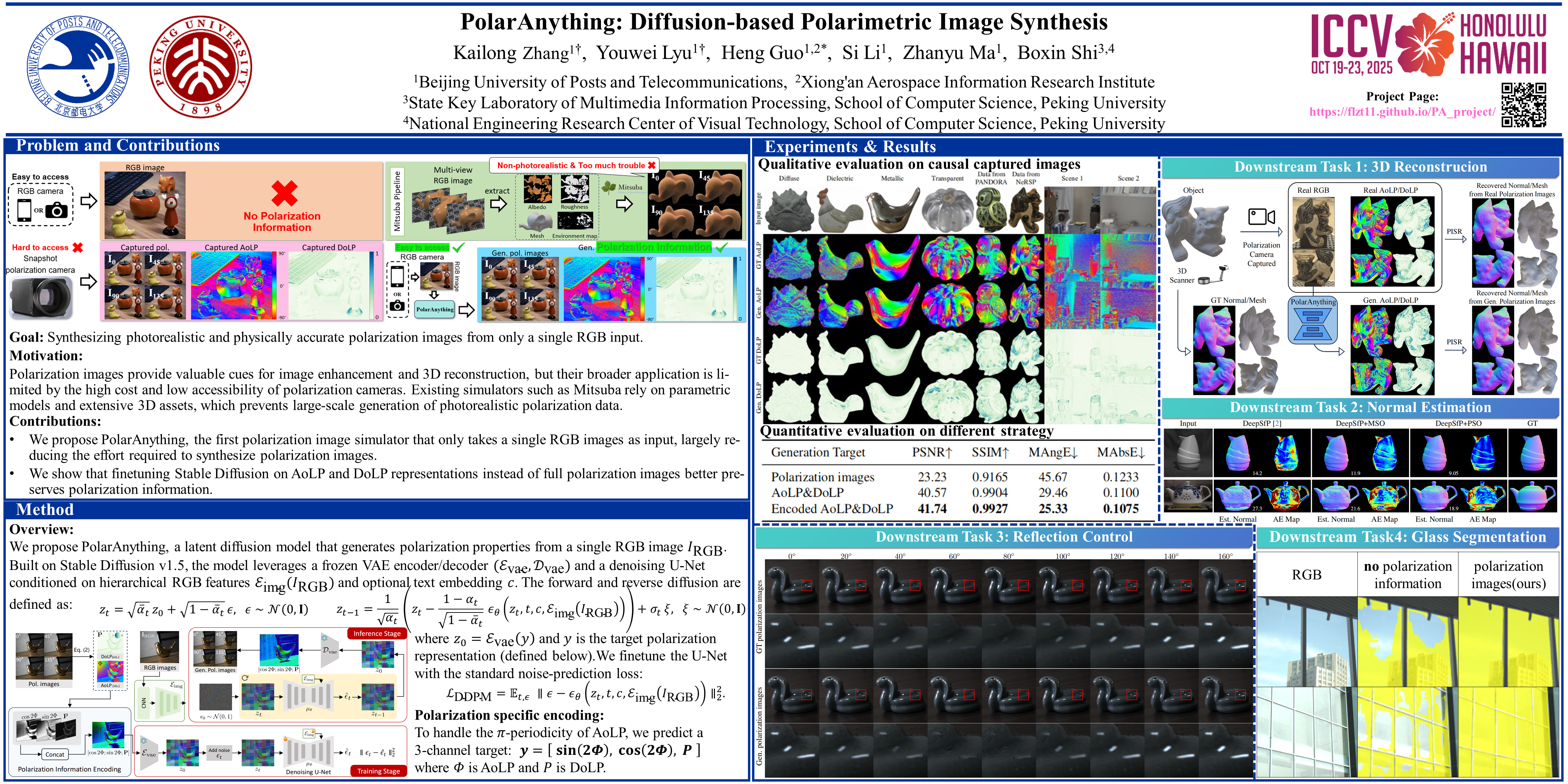
Task: Click the Problem and Contributions section header
Action: [x=117, y=146]
